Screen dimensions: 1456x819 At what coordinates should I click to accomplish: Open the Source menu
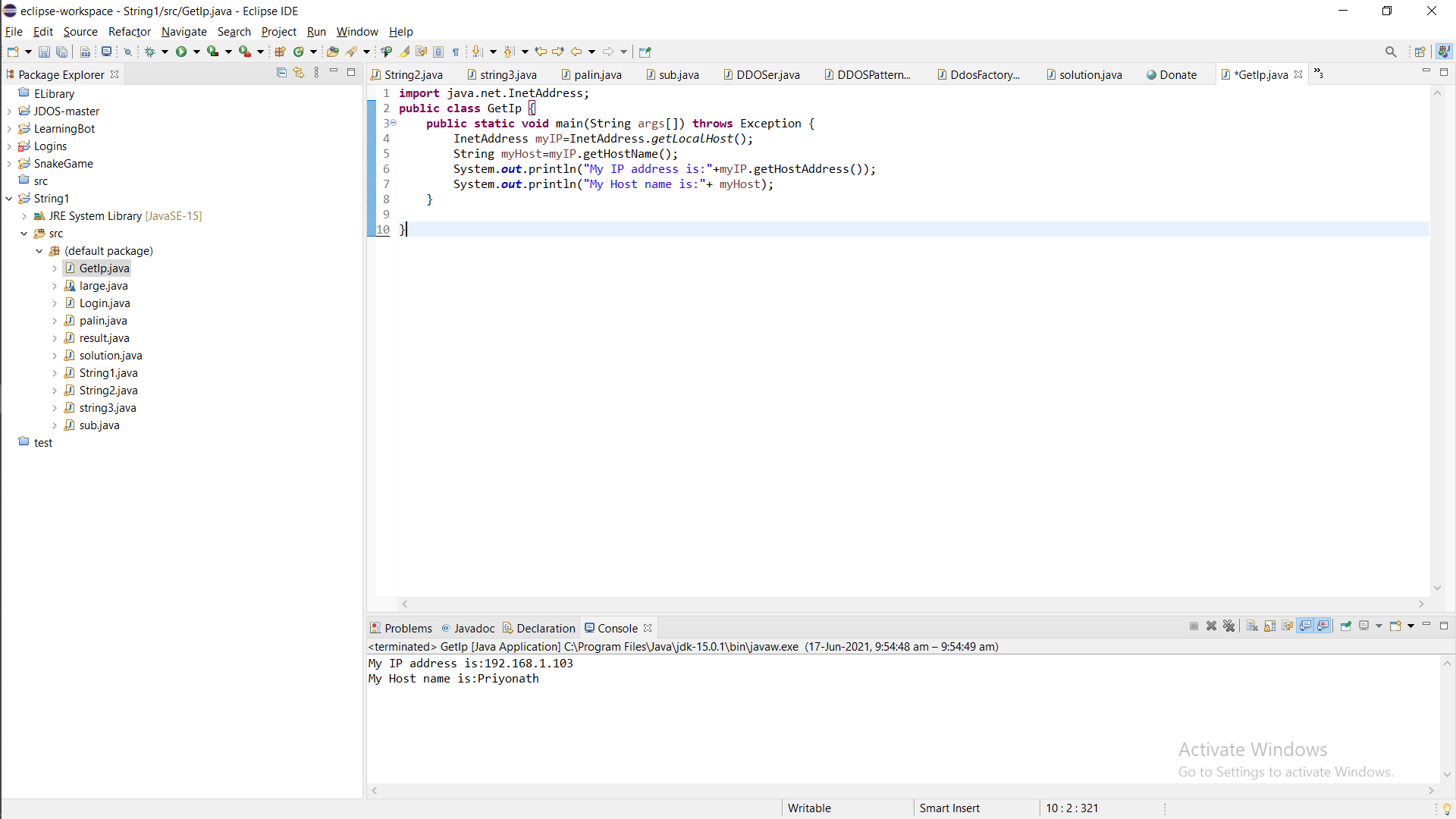80,31
